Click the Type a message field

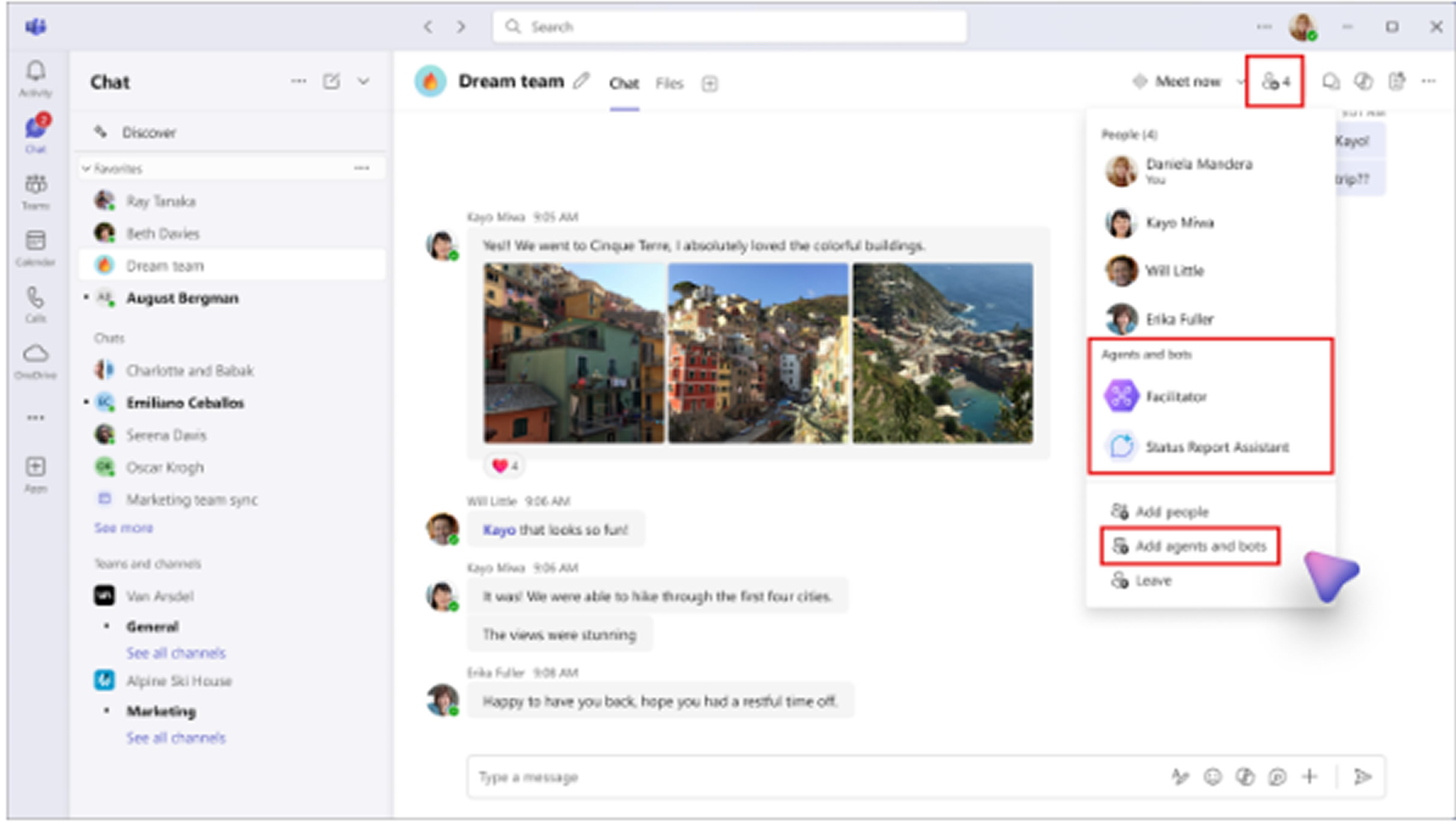tap(817, 777)
